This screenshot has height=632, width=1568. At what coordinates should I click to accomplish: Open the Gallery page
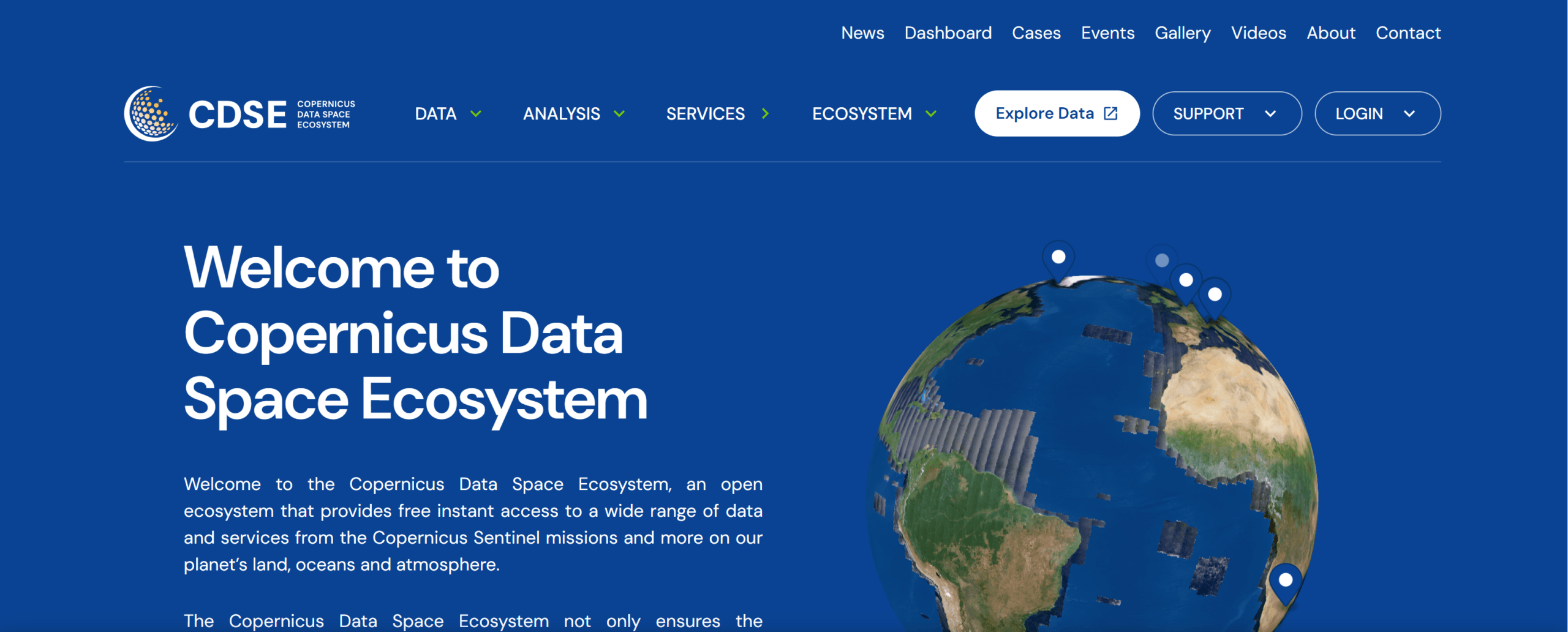pos(1182,33)
